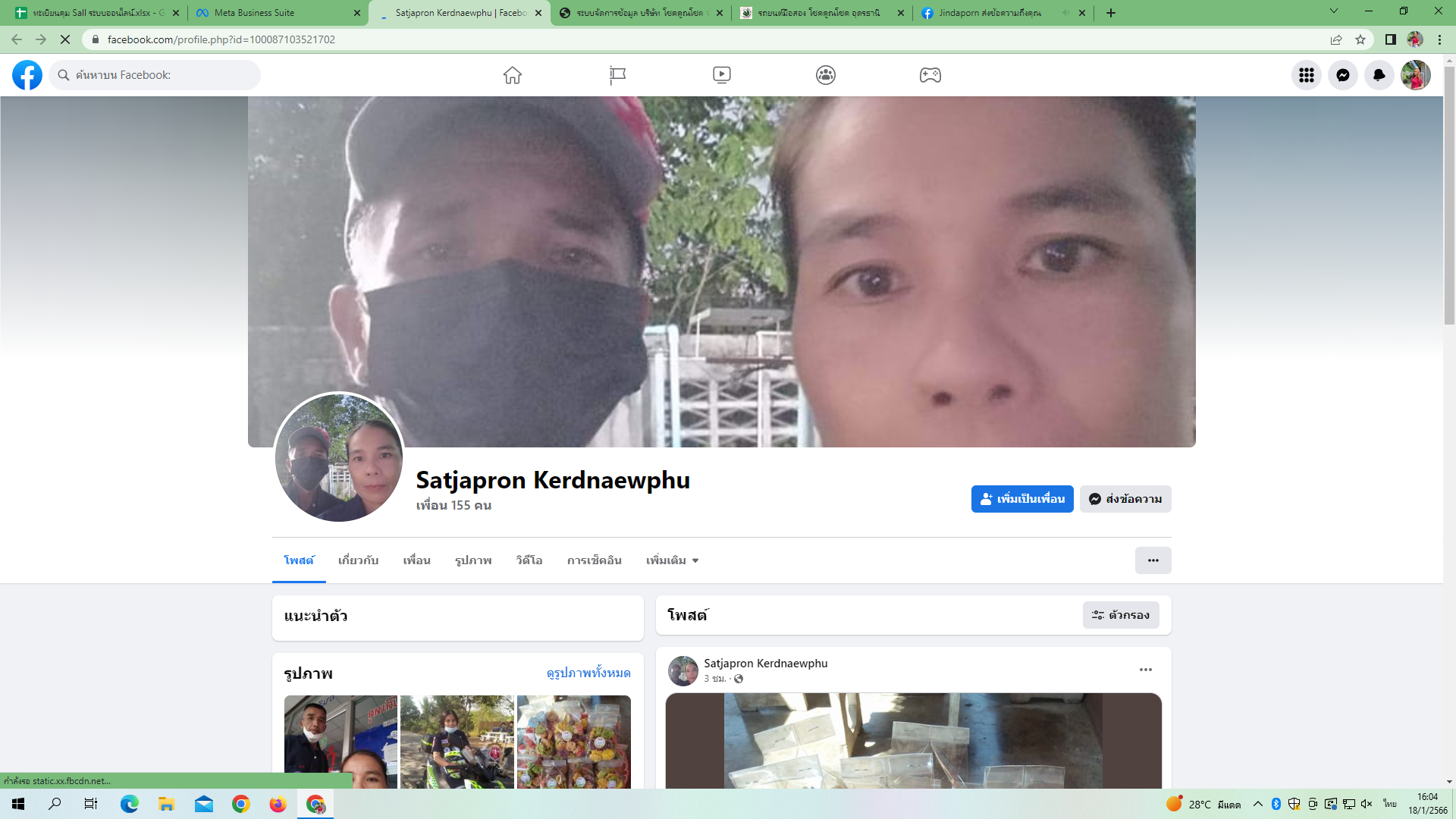Open the Pages flag icon
The height and width of the screenshot is (819, 1456).
(617, 75)
